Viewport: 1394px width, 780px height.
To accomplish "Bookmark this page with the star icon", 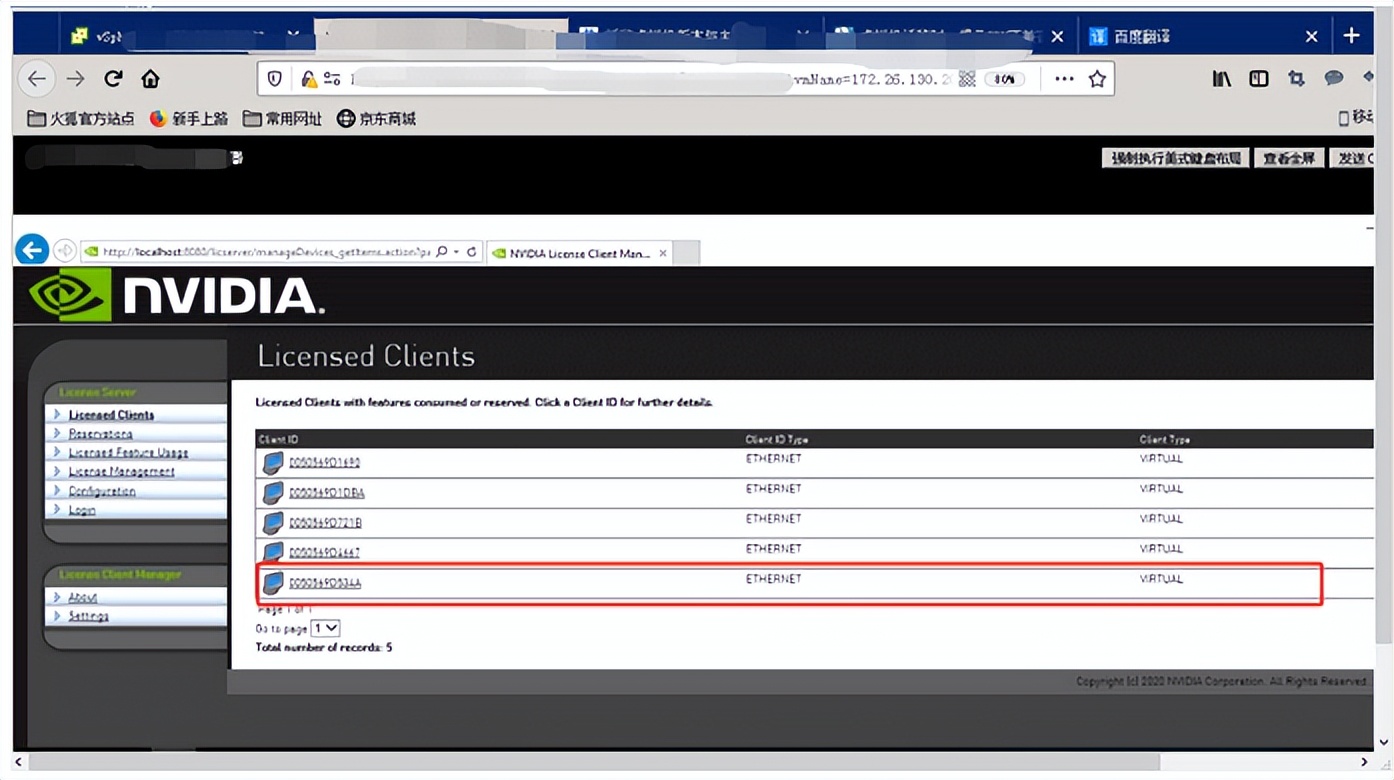I will click(x=1097, y=79).
